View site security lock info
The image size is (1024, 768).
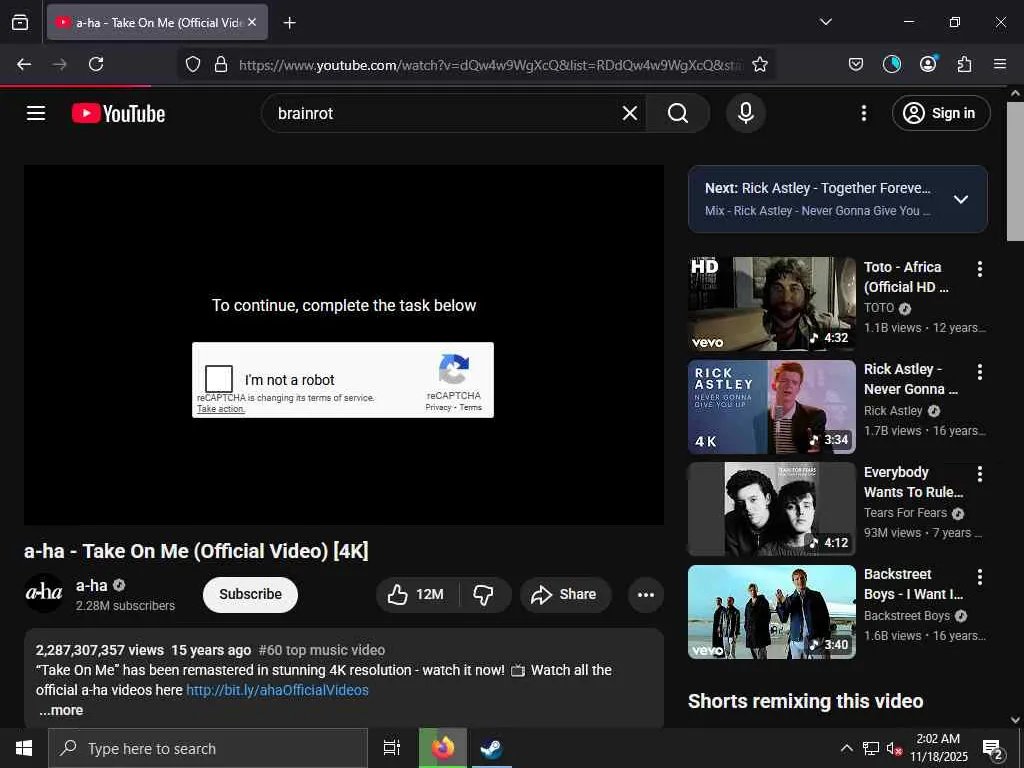pos(221,65)
